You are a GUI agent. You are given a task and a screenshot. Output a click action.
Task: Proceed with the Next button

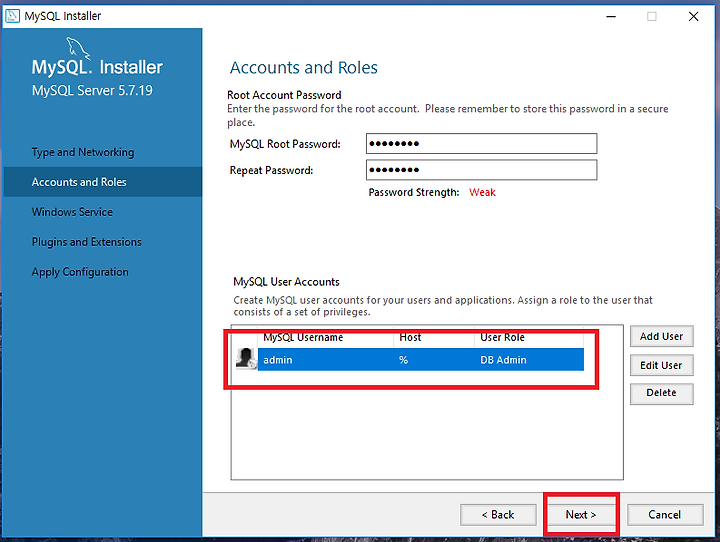581,515
